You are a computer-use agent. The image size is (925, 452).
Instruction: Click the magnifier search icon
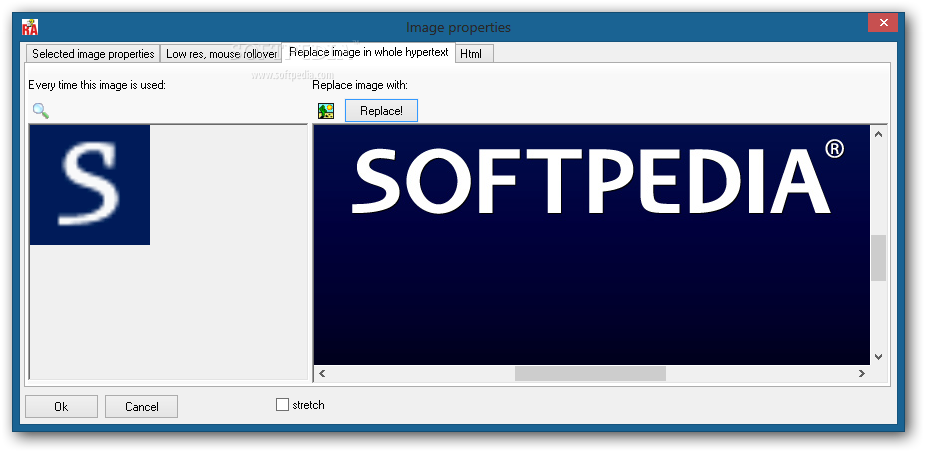(x=41, y=110)
